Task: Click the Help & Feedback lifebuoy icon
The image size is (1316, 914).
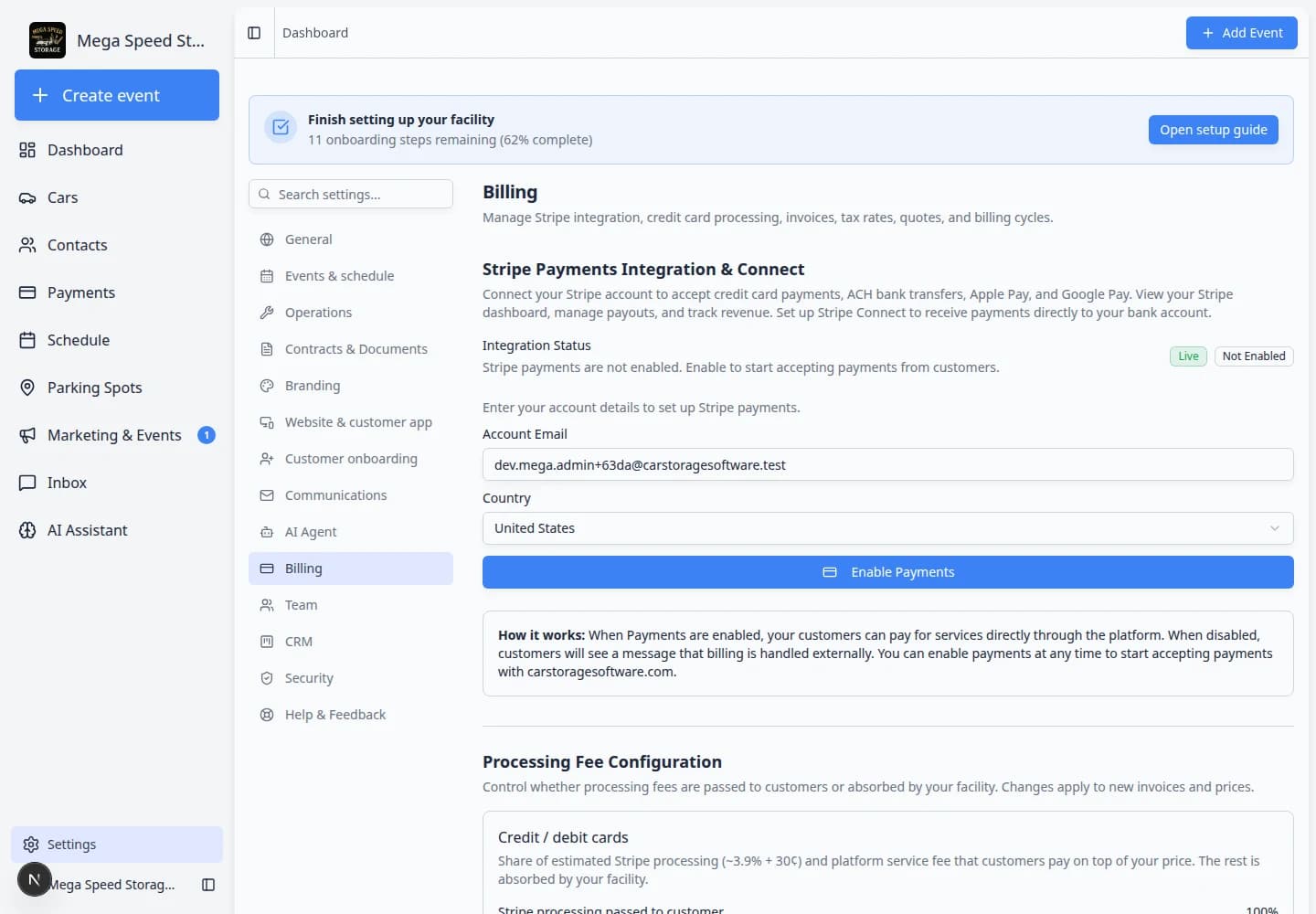Action: [267, 715]
